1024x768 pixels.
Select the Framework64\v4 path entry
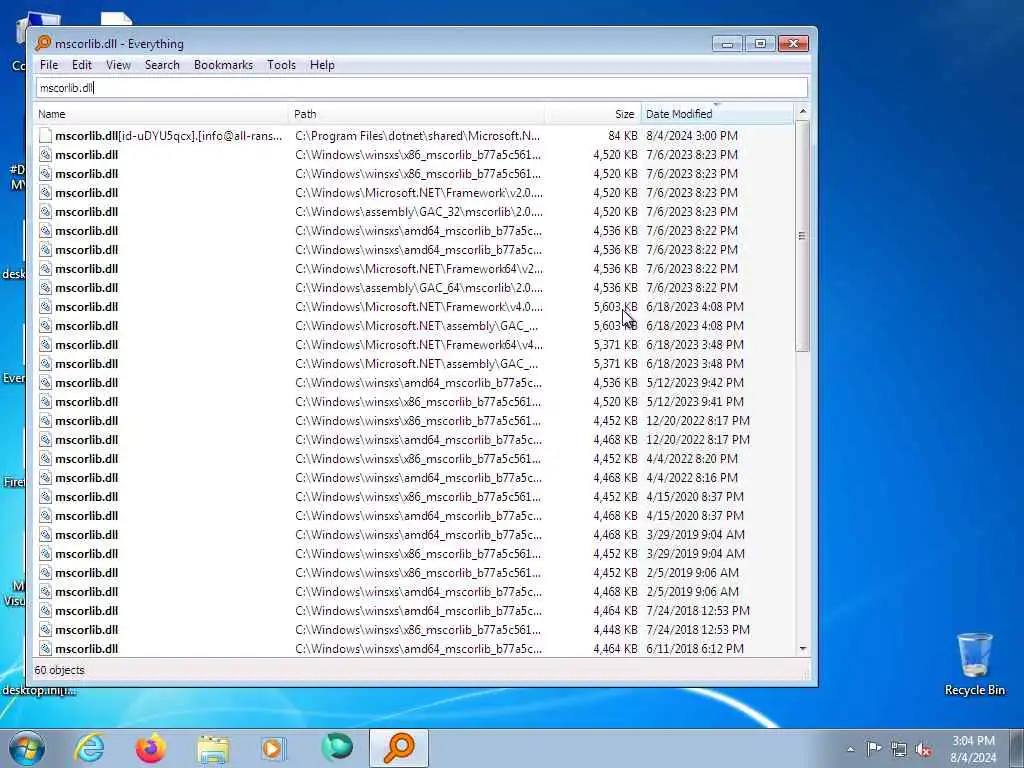point(419,344)
